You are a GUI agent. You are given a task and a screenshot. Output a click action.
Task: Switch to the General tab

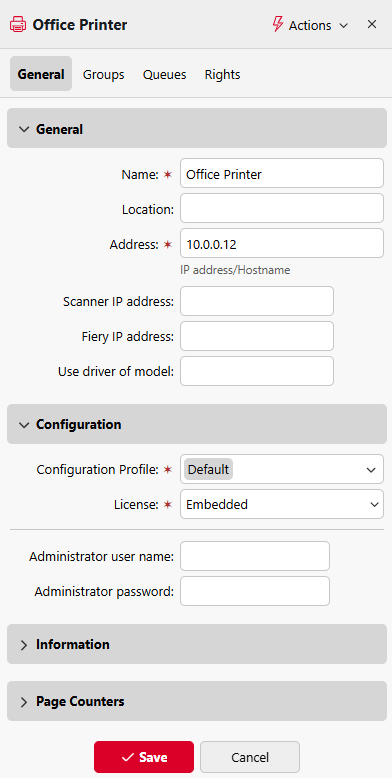(41, 74)
